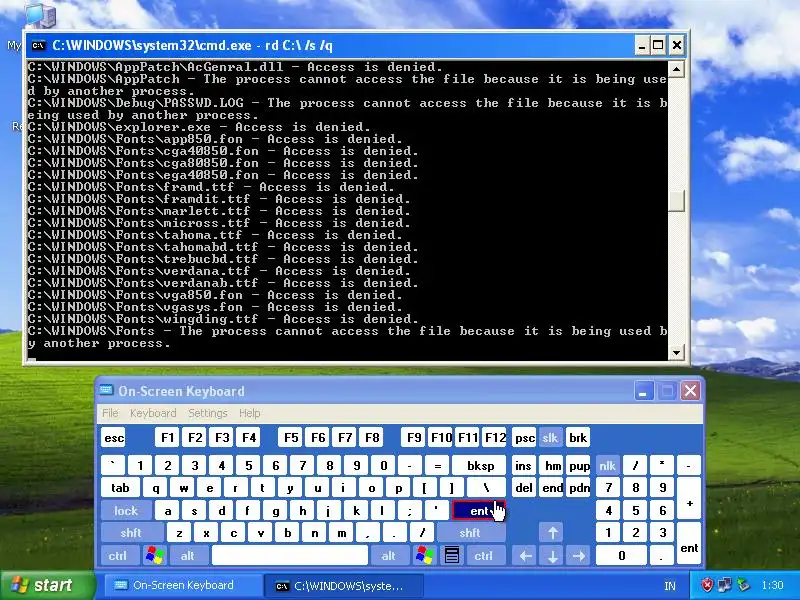The width and height of the screenshot is (800, 600).
Task: Click the red security shield tray icon
Action: [707, 585]
